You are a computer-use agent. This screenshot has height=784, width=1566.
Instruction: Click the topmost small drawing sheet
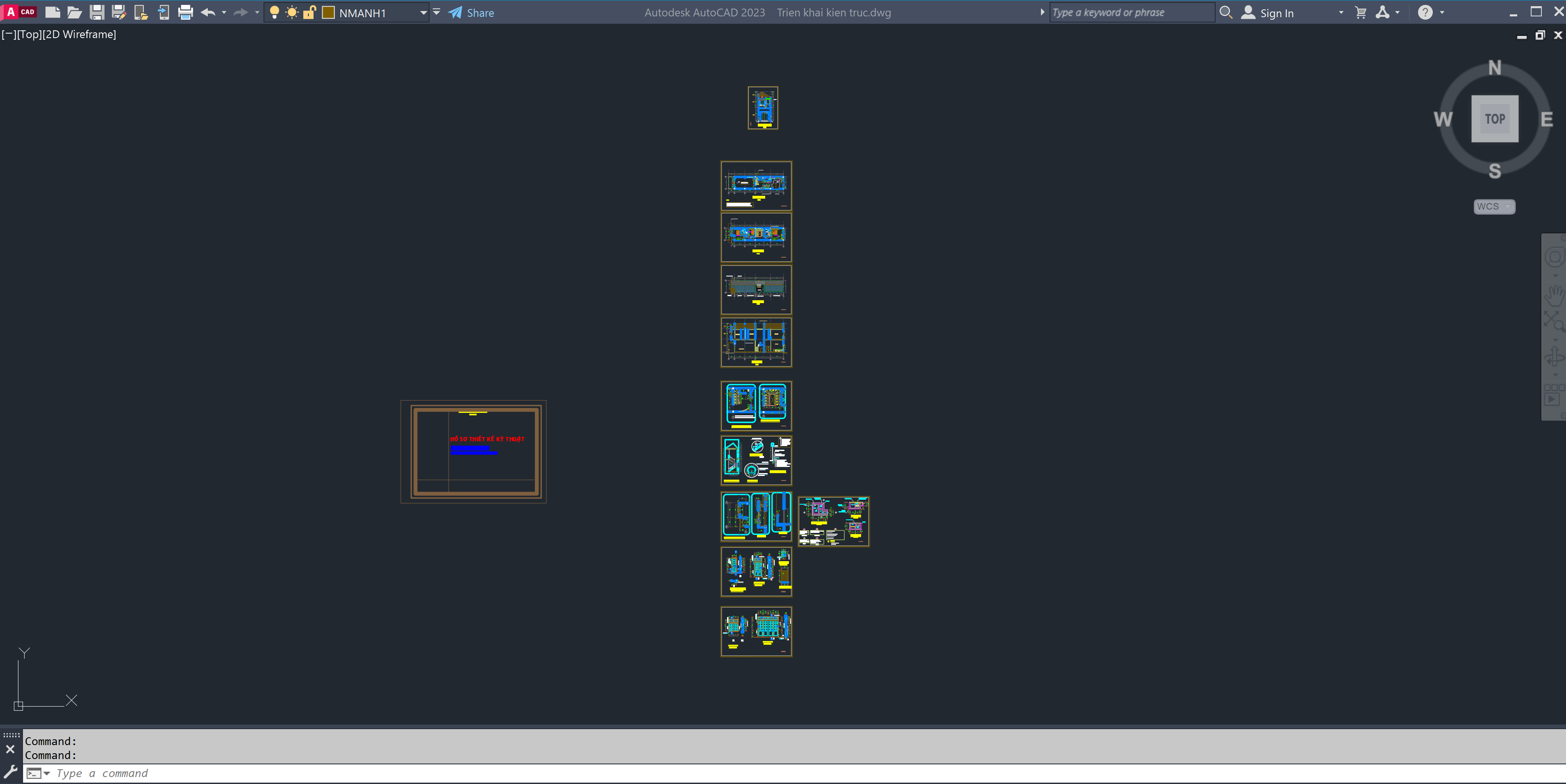[x=763, y=108]
